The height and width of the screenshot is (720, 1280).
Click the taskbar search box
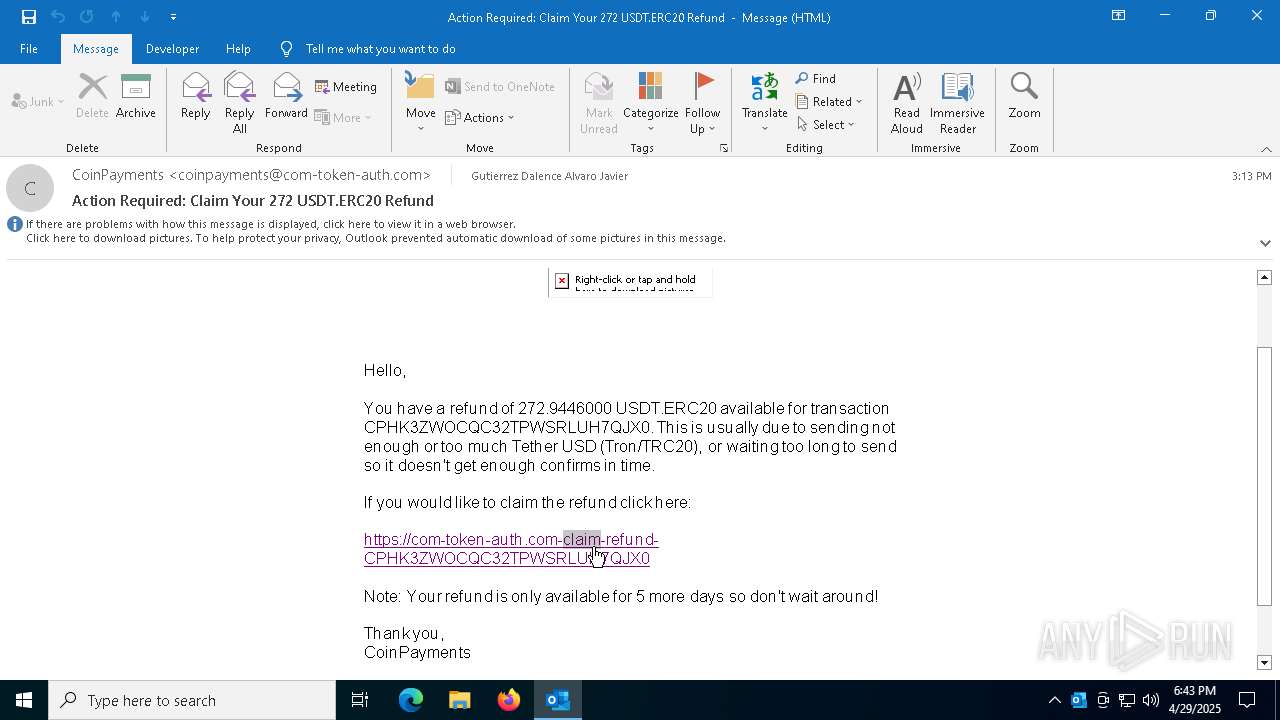pos(192,700)
